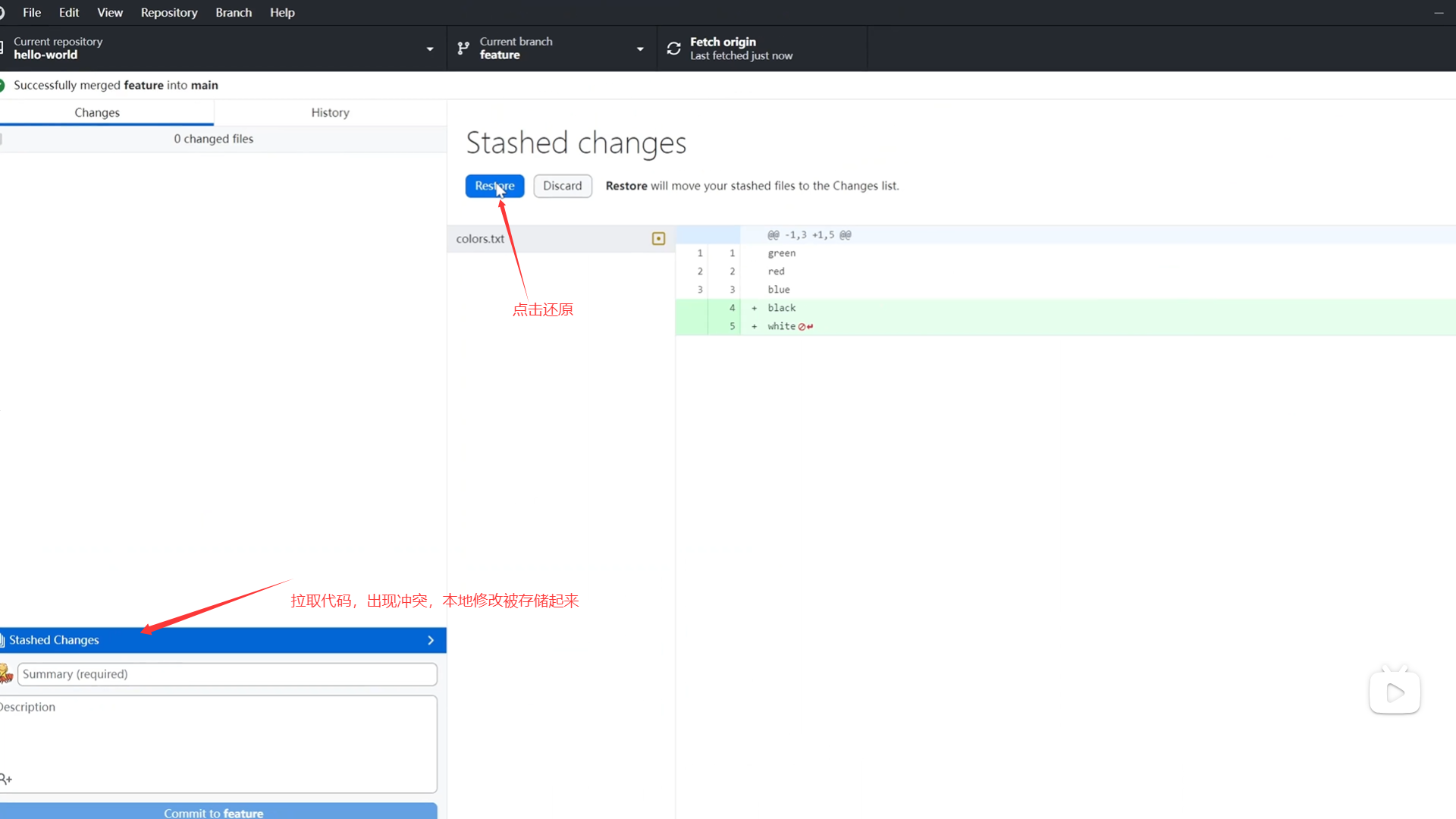This screenshot has width=1456, height=819.
Task: Click the Restore button
Action: (x=494, y=186)
